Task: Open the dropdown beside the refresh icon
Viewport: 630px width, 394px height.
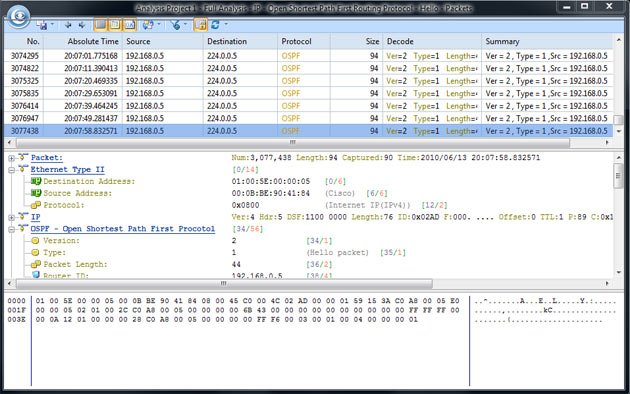Action: pos(226,24)
